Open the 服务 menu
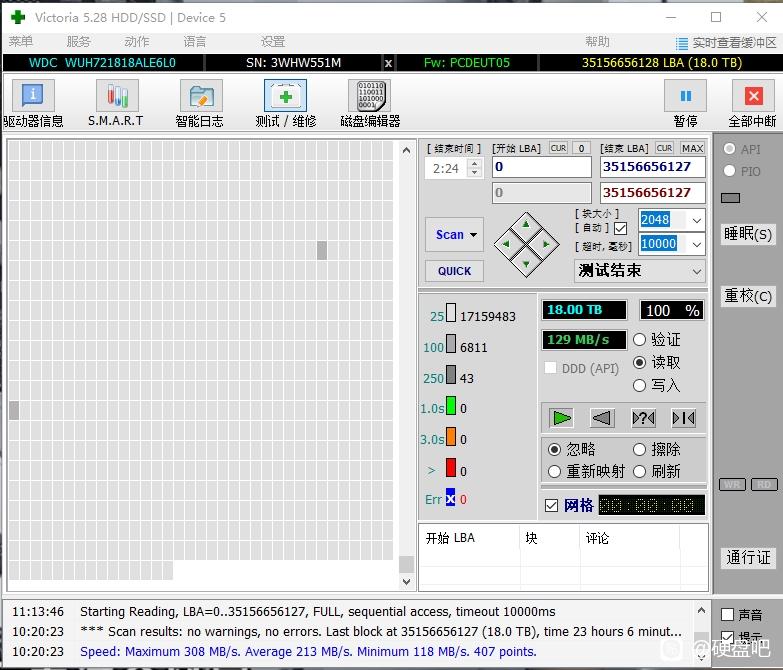The image size is (783, 670). click(79, 41)
